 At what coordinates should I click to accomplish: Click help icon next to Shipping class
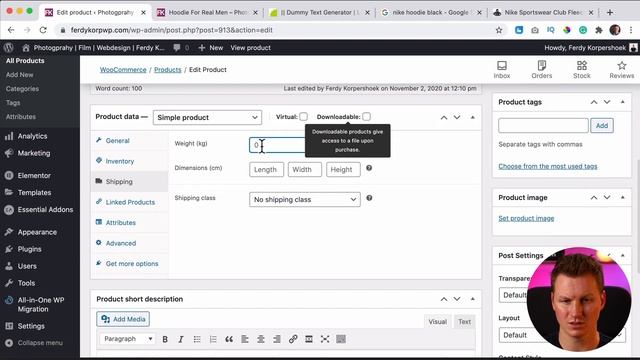[369, 198]
